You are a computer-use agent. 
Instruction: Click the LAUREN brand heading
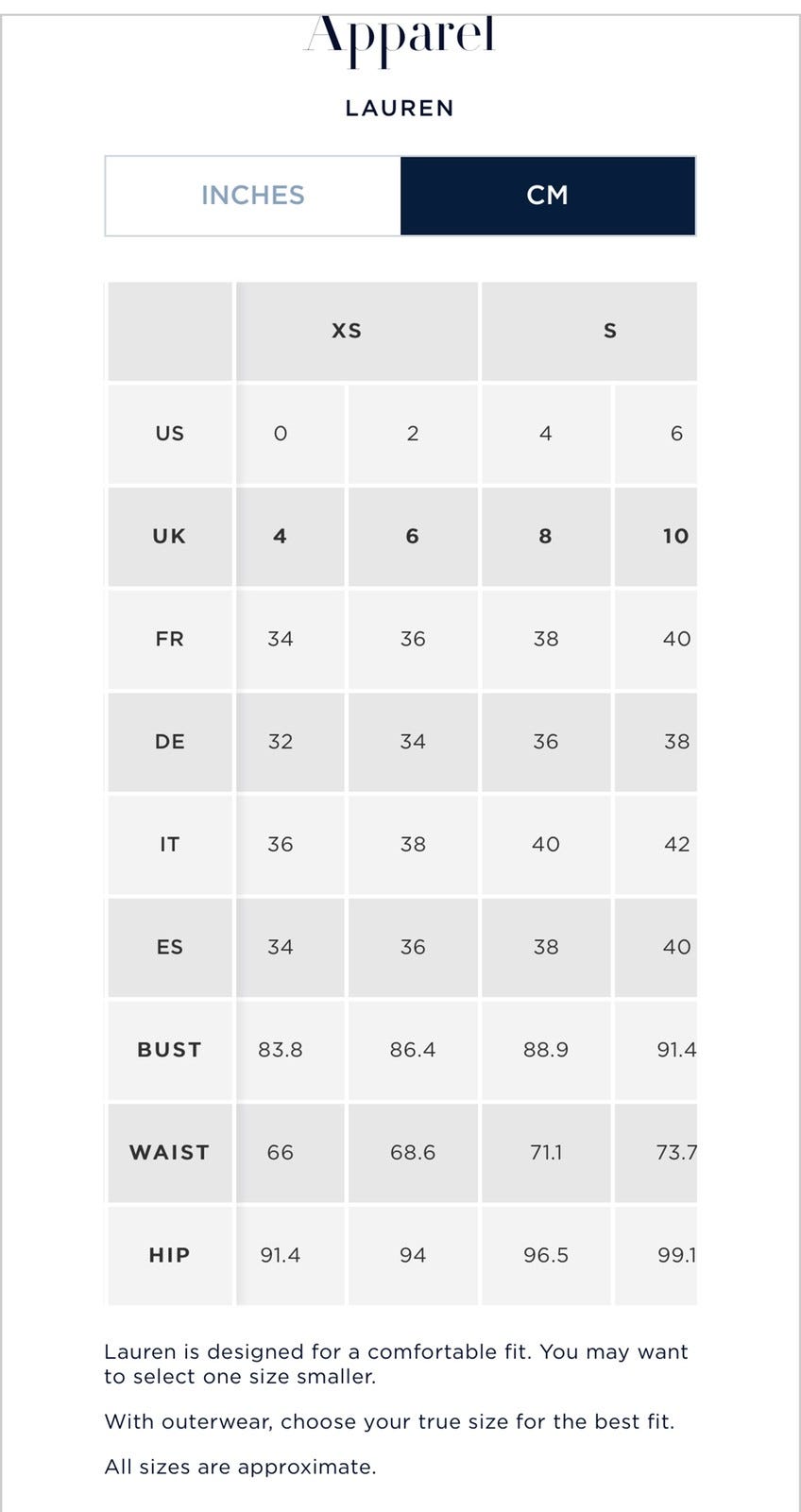(400, 109)
